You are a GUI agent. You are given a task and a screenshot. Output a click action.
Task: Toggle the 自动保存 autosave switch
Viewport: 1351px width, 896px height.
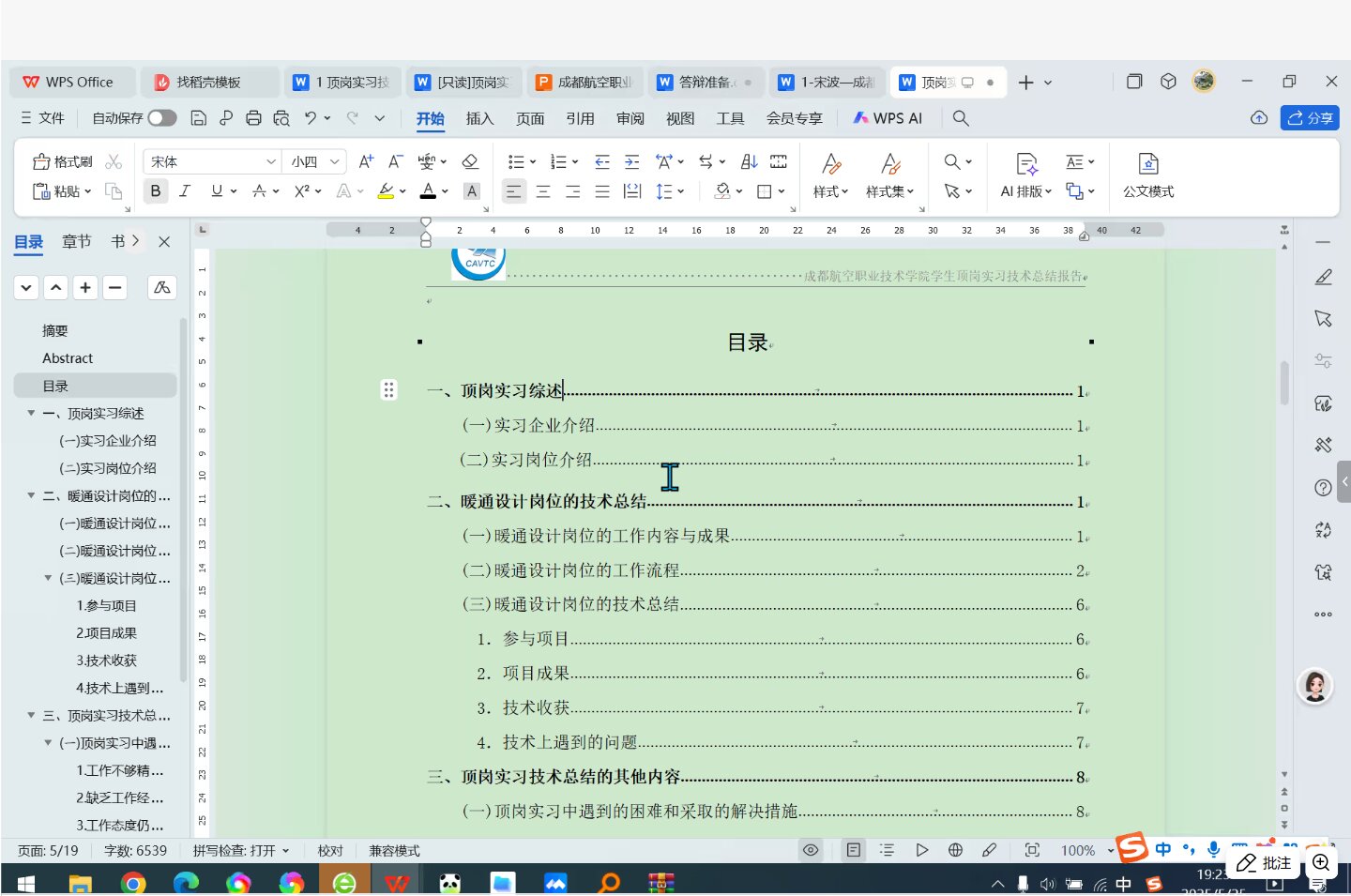tap(161, 118)
